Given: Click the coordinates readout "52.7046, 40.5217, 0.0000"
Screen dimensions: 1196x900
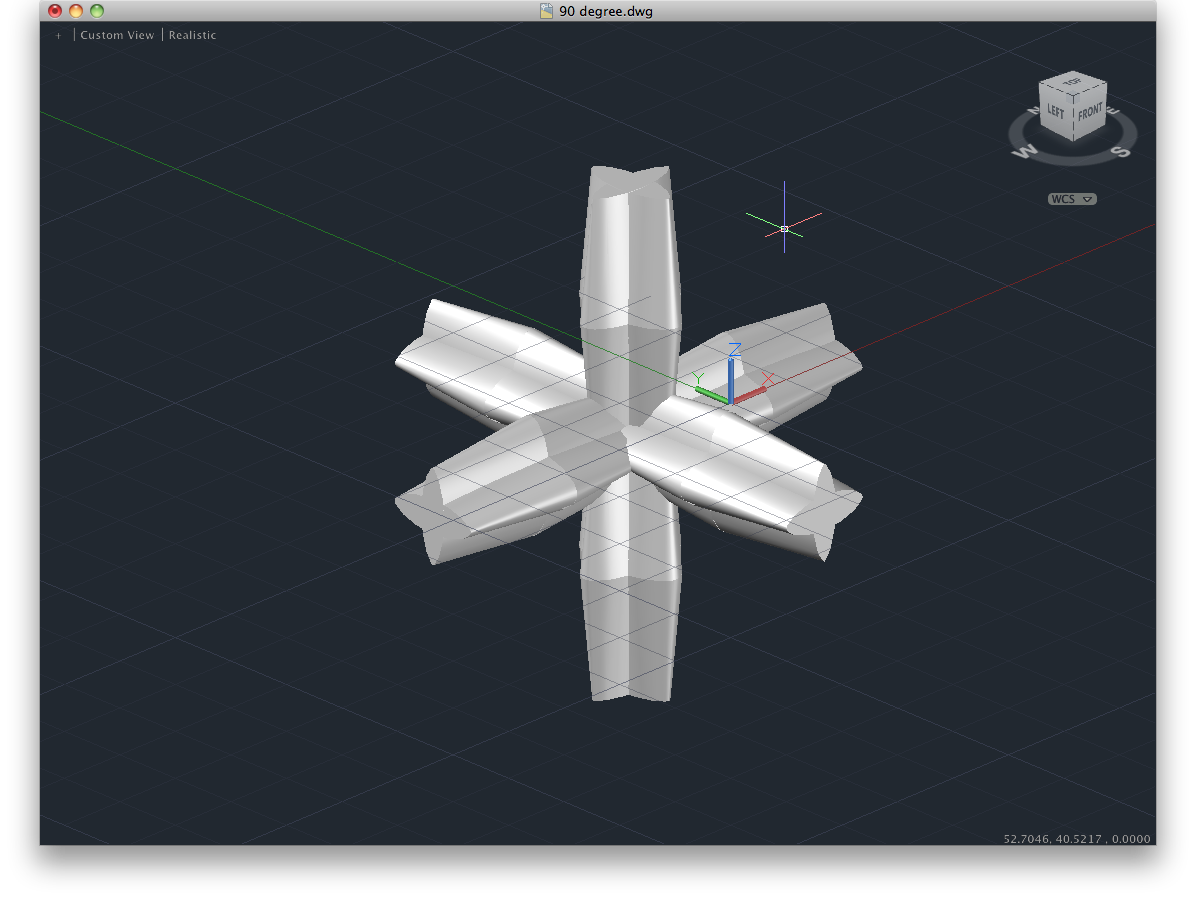Looking at the screenshot, I should click(1076, 838).
